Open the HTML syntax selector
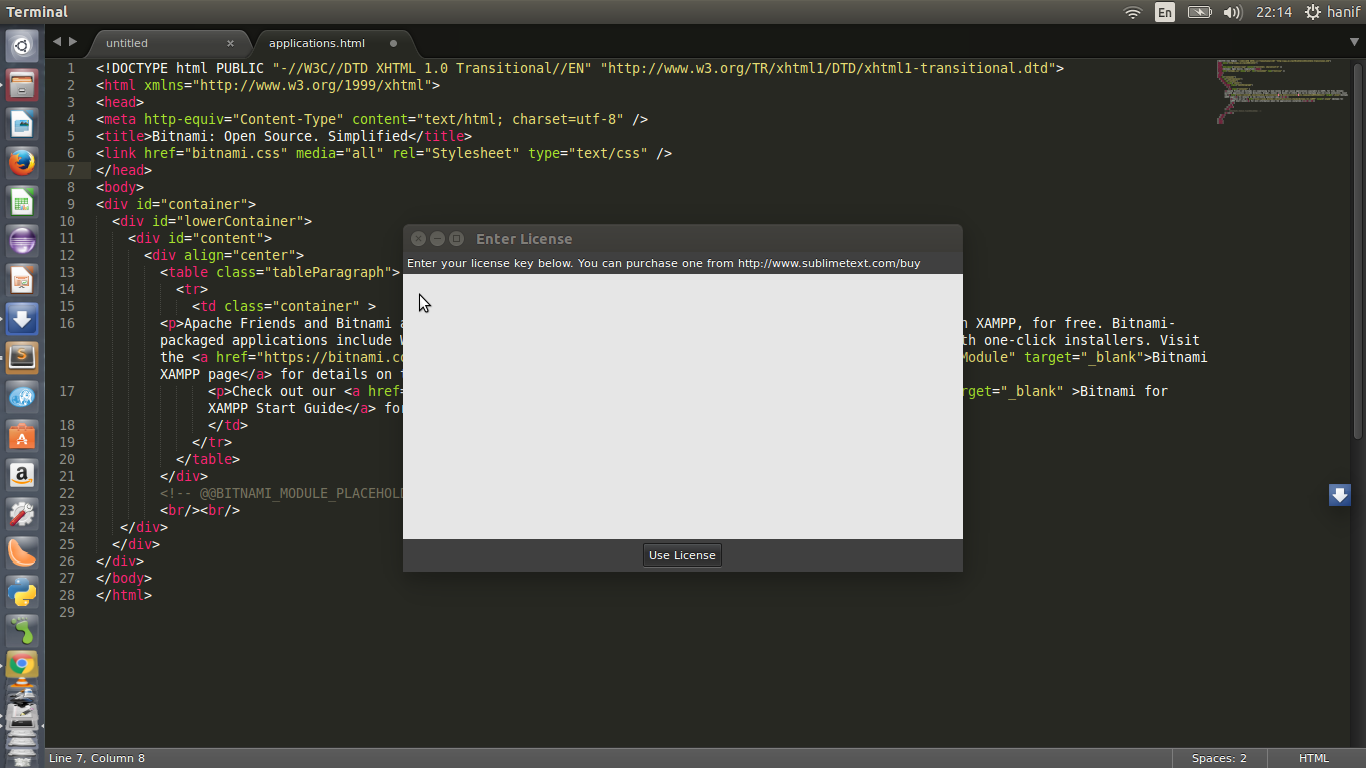The image size is (1366, 768). 1313,758
